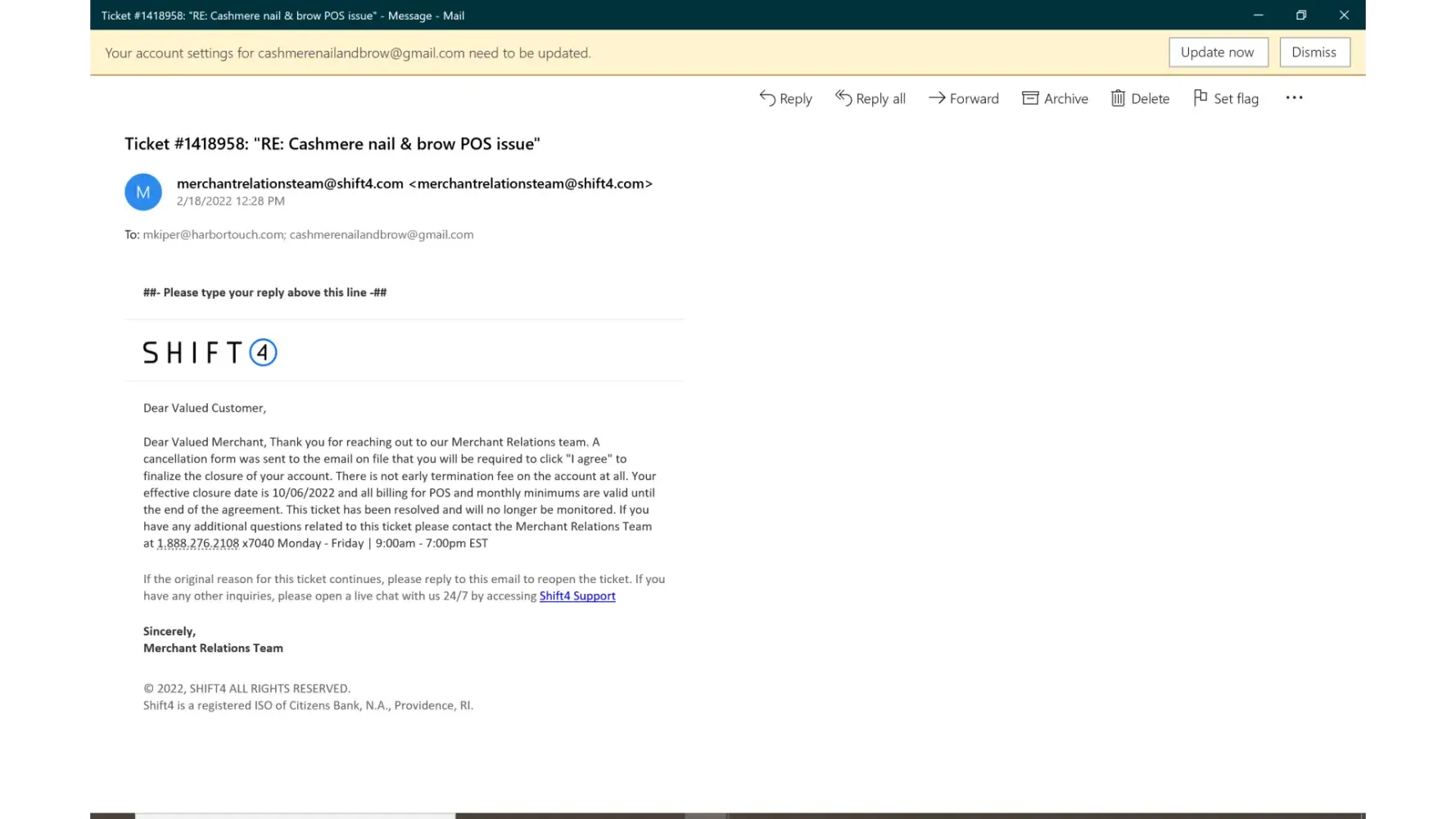Click the Delete trash can icon
Viewport: 1456px width, 819px height.
coord(1118,98)
